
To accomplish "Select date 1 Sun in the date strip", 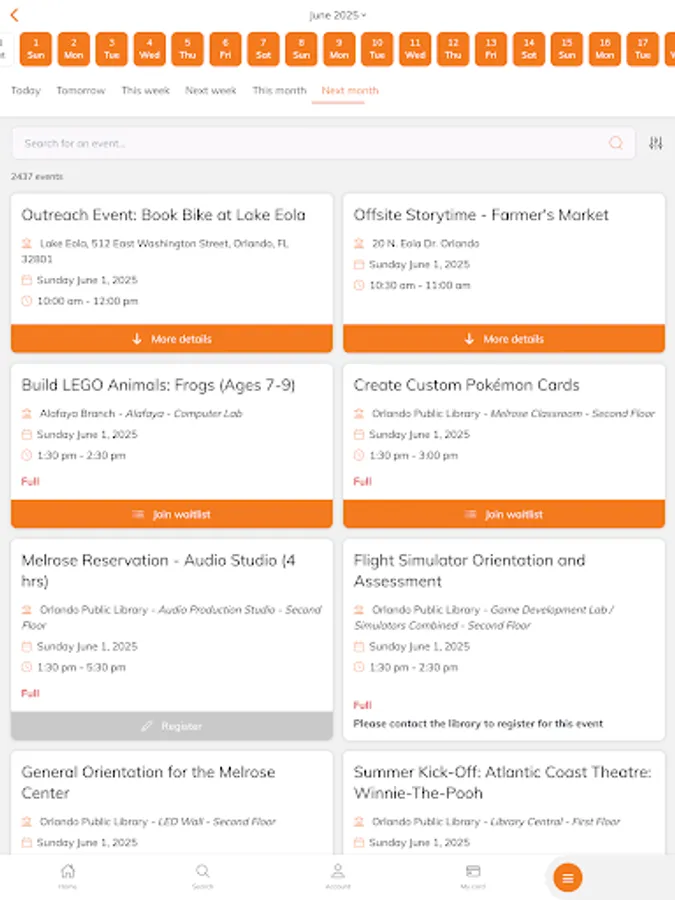I will coord(35,47).
